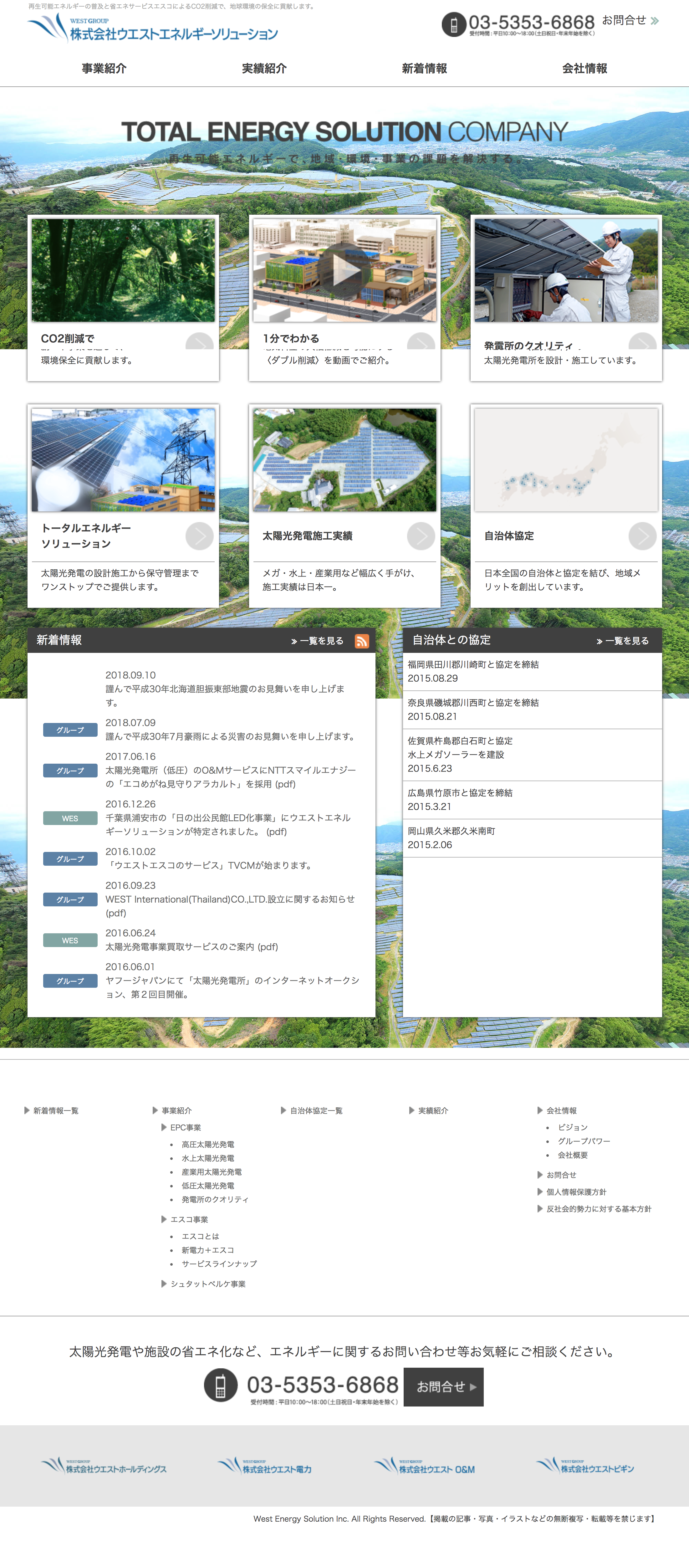
Task: Open the RSS feed icon in 新着情報 header
Action: pos(361,641)
